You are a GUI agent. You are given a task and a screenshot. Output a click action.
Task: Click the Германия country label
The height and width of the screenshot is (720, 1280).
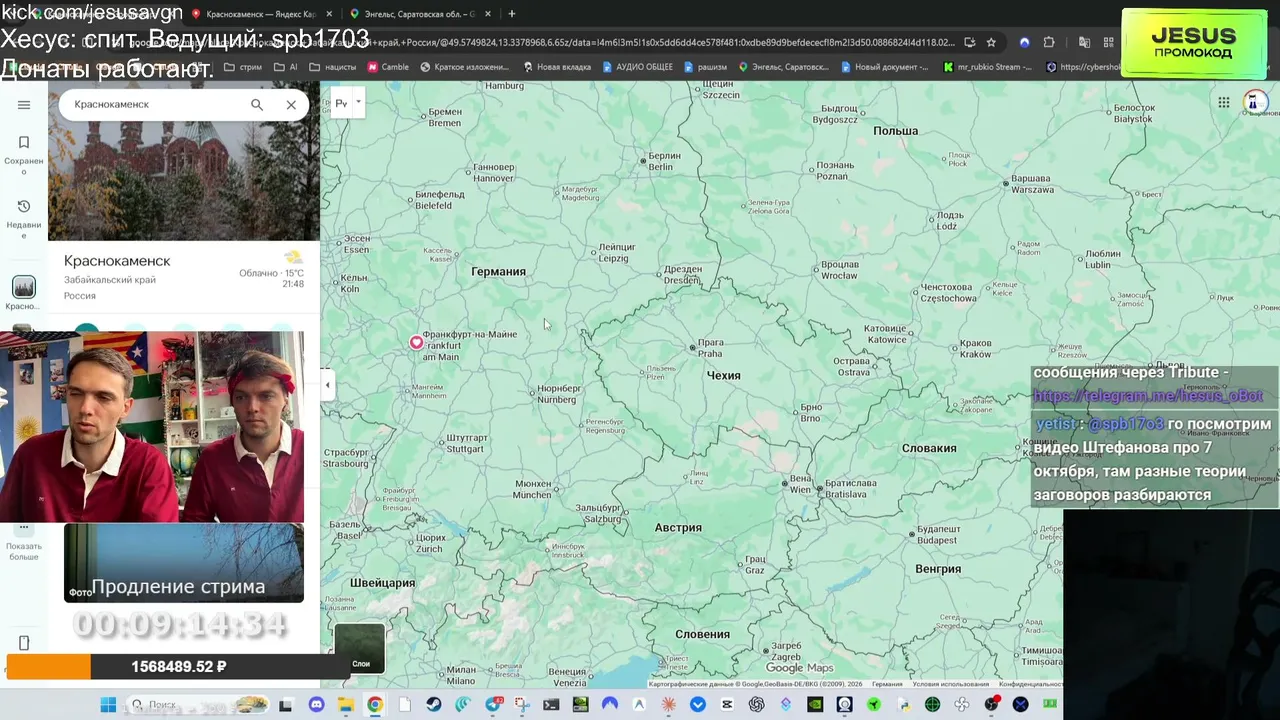[498, 272]
